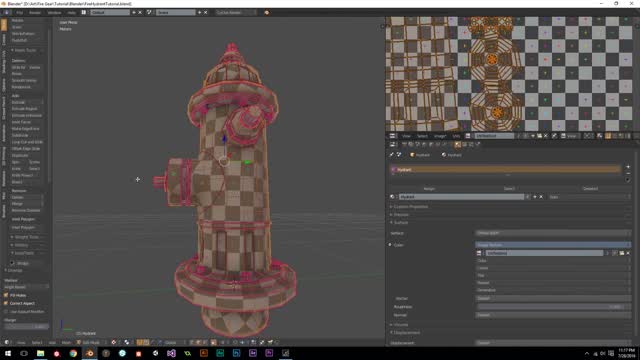The height and width of the screenshot is (360, 640).
Task: Add a new screen layout with the plus beside Default
Action: pos(133,12)
